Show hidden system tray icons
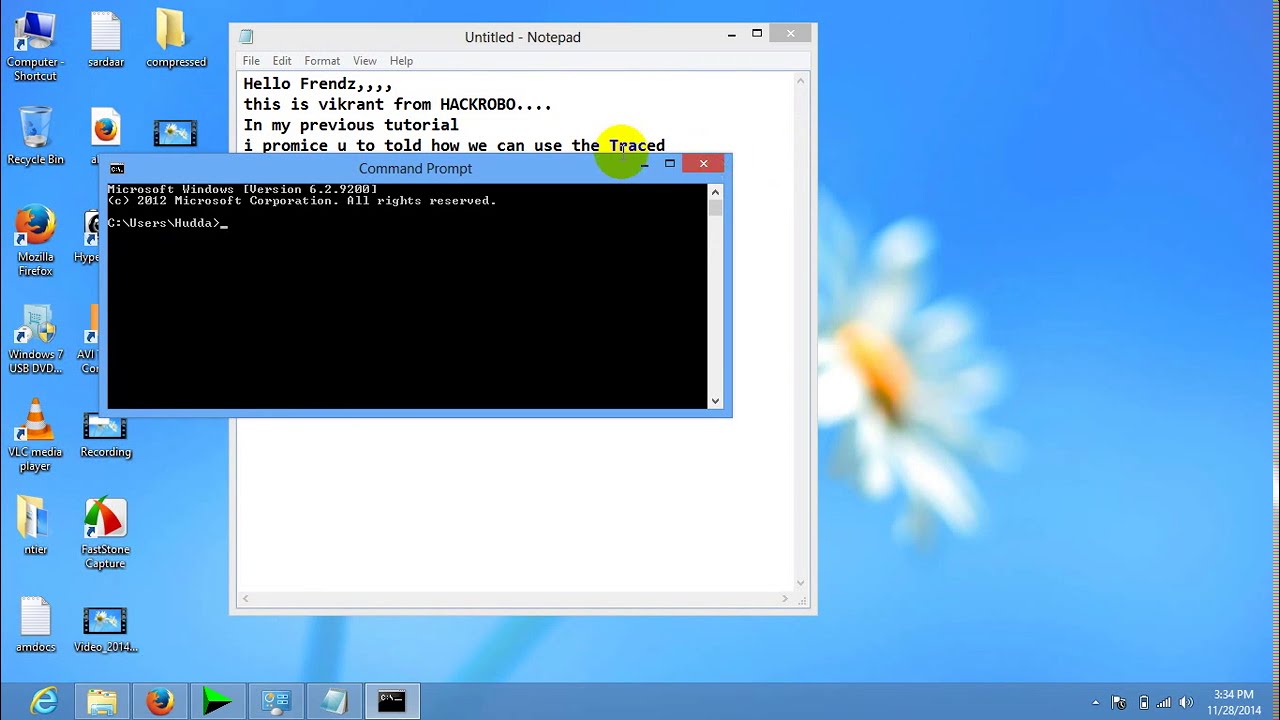 (1096, 702)
